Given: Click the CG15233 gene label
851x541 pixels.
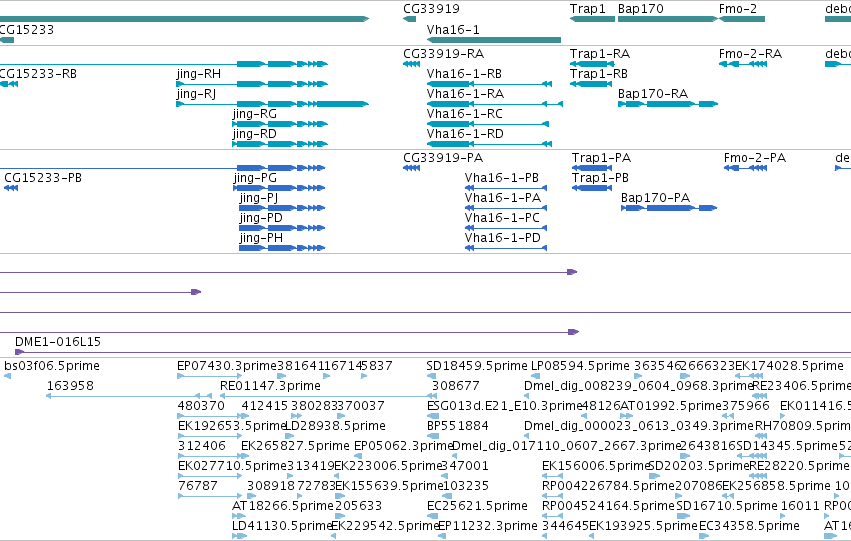Looking at the screenshot, I should [27, 30].
